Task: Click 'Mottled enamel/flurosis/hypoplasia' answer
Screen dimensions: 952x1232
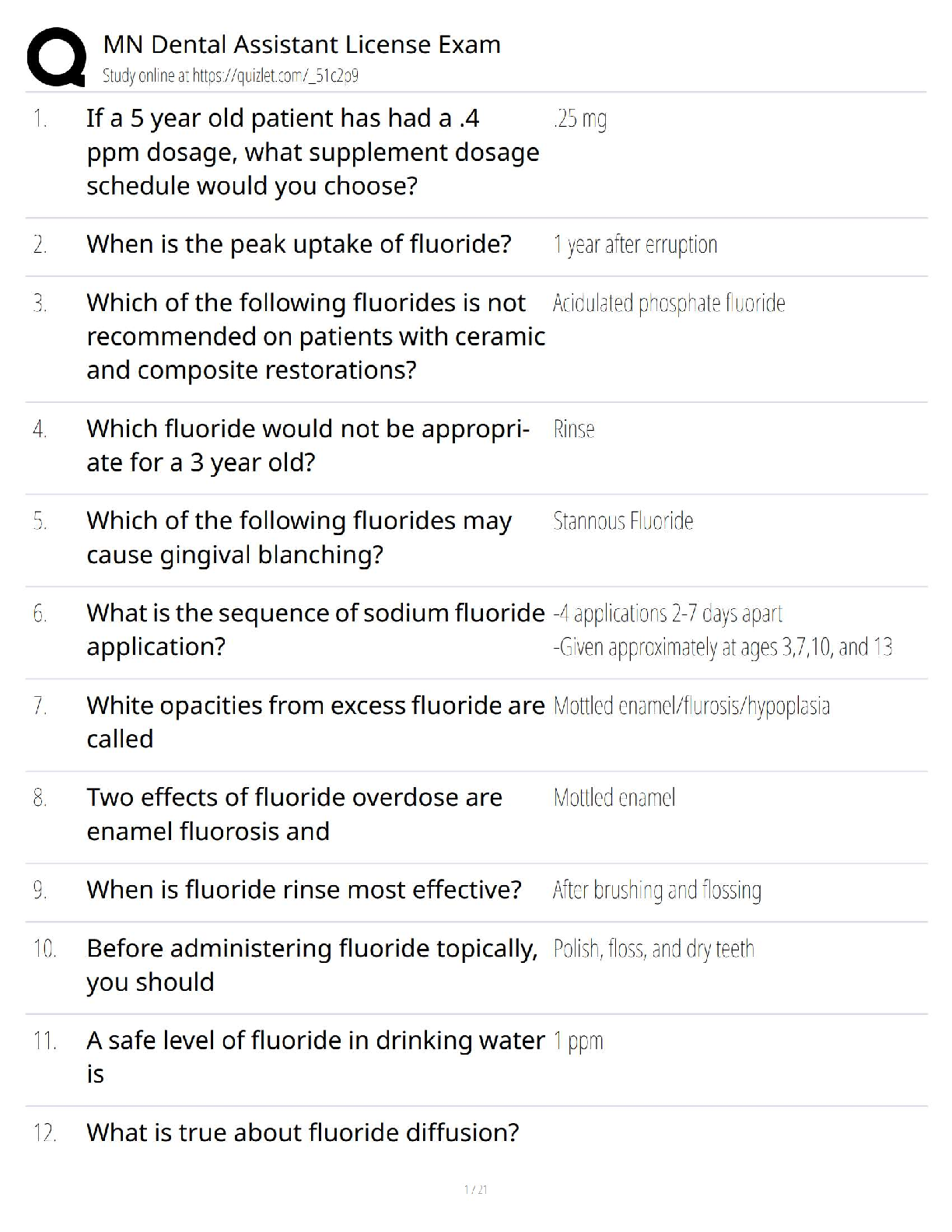Action: pyautogui.click(x=691, y=705)
